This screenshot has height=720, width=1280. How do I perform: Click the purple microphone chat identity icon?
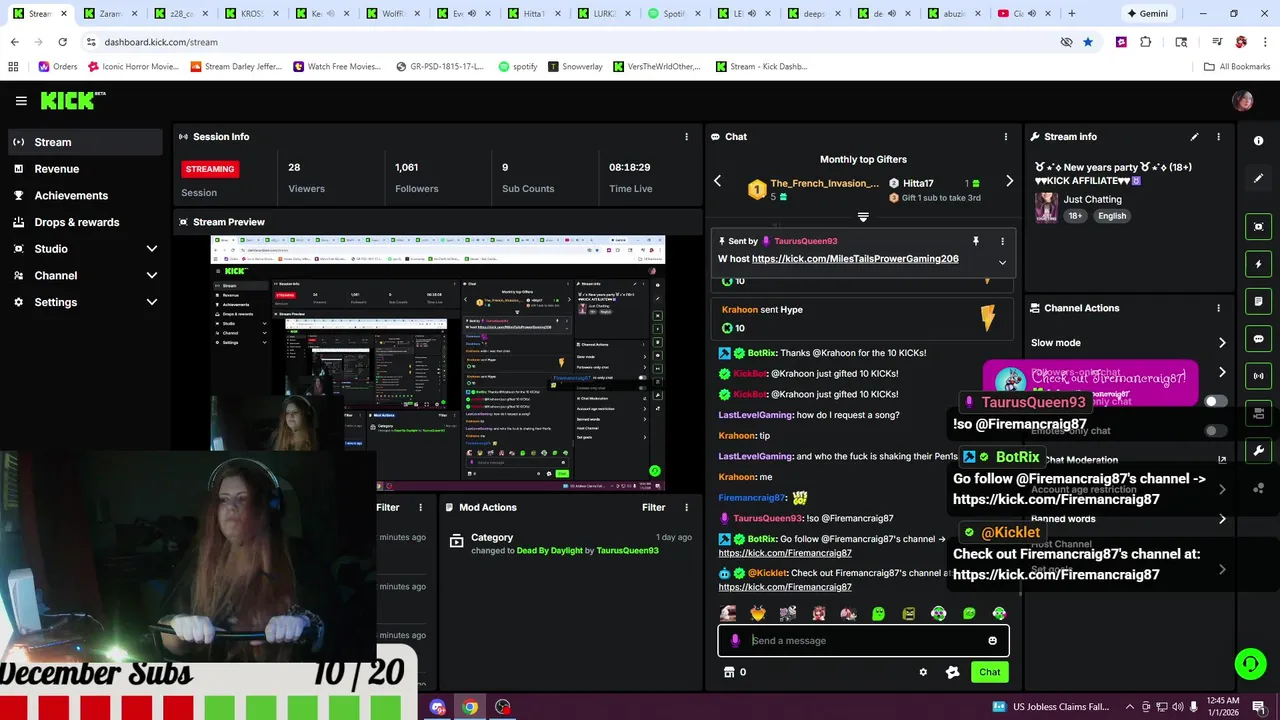pos(735,641)
